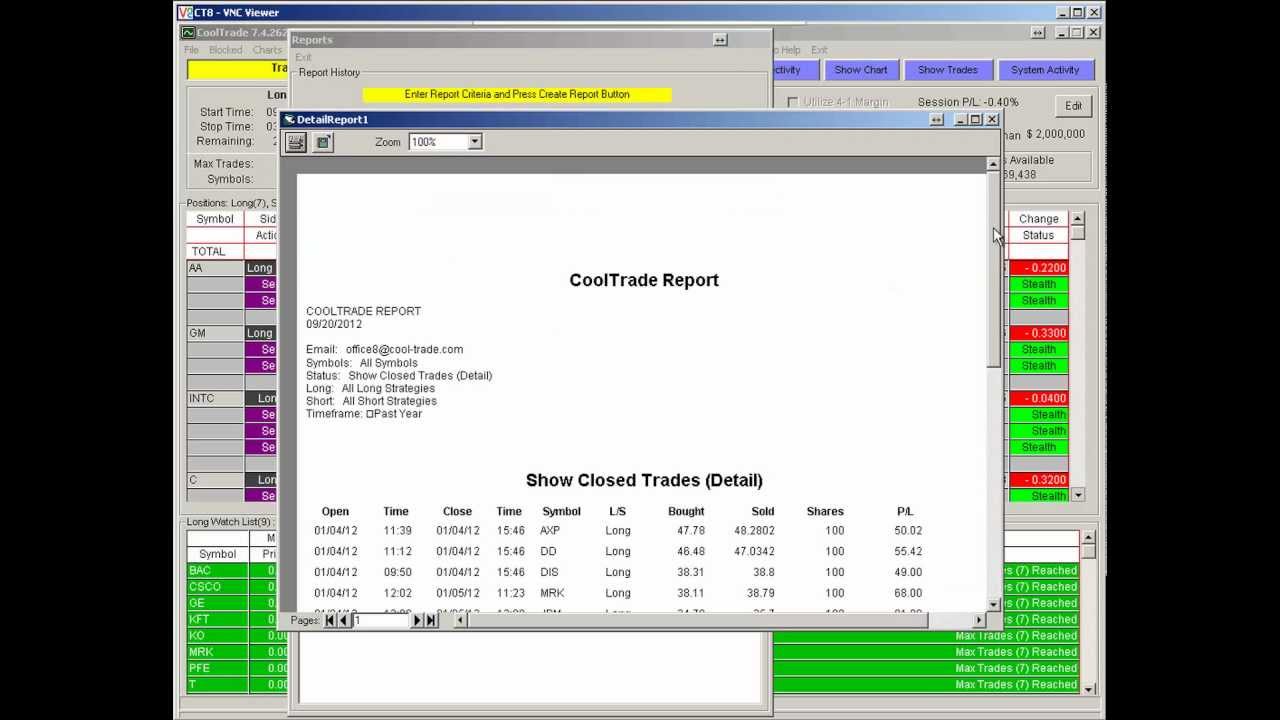This screenshot has height=720, width=1280.
Task: Close the DetailReport1 window
Action: click(x=992, y=119)
